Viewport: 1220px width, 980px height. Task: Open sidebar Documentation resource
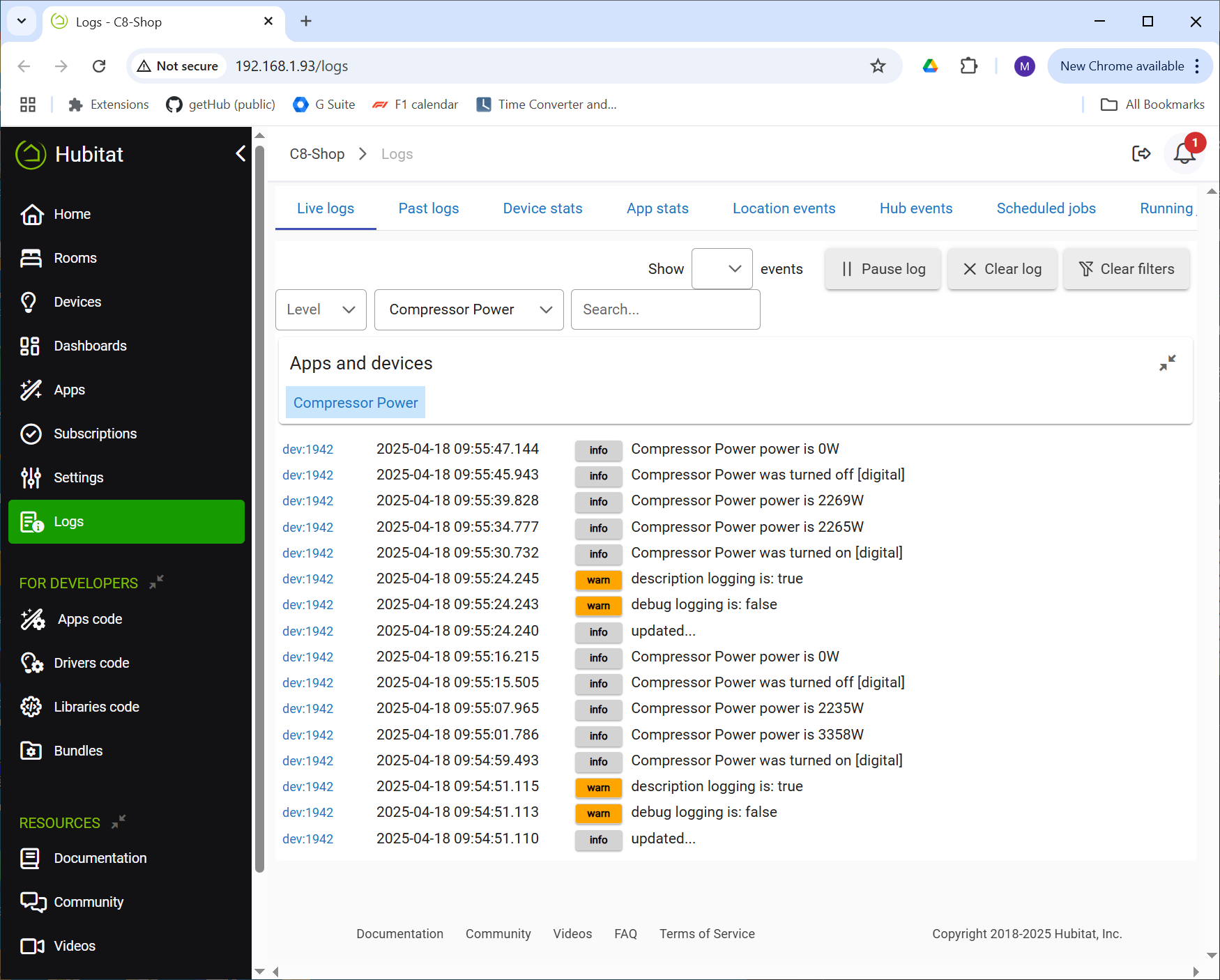tap(126, 858)
